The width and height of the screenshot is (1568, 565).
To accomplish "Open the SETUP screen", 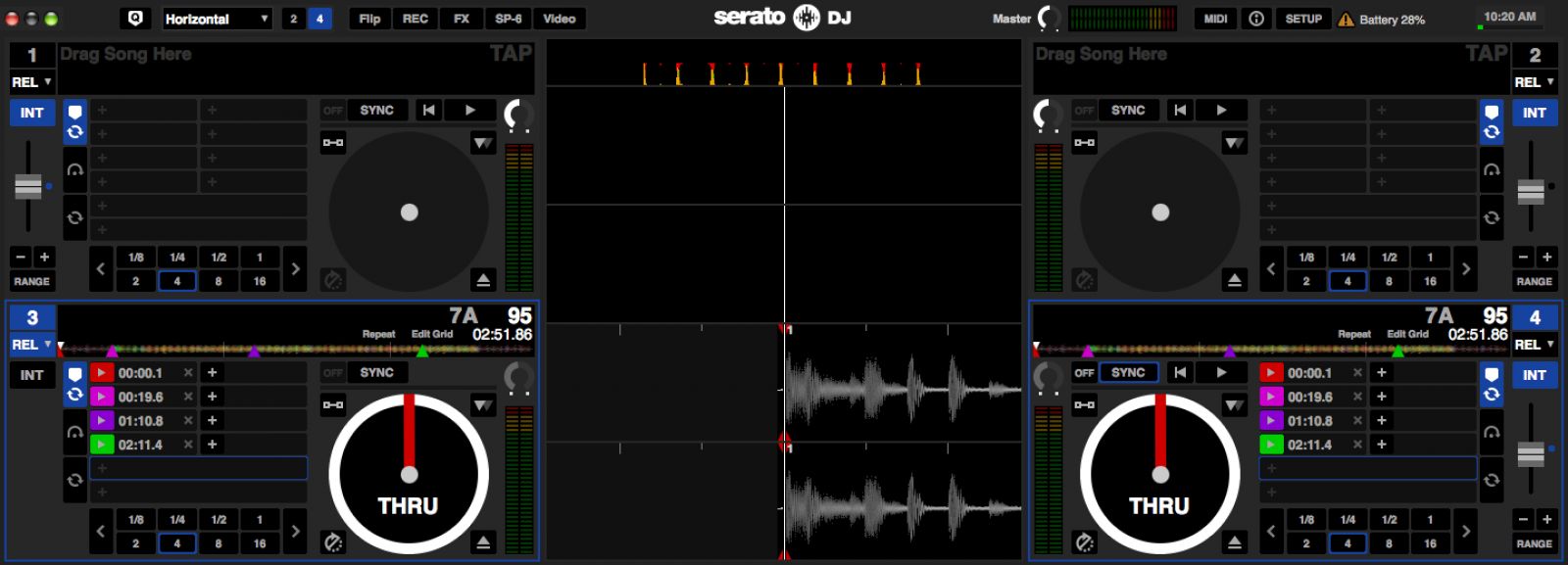I will tap(1303, 19).
